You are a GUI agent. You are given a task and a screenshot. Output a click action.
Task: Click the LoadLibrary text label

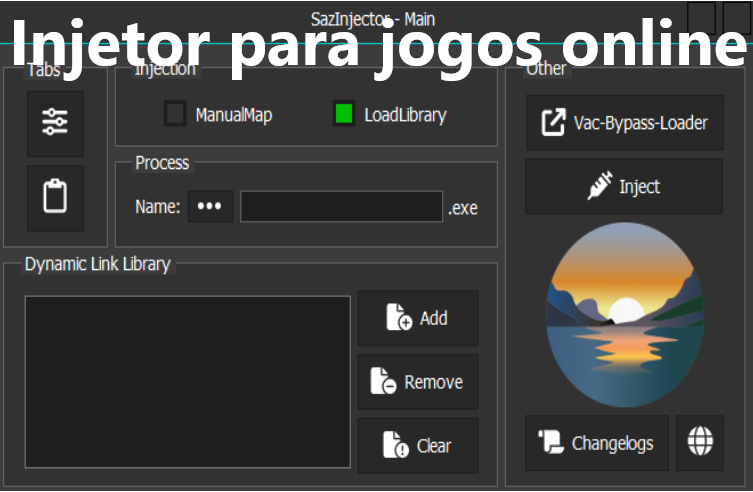tap(405, 115)
